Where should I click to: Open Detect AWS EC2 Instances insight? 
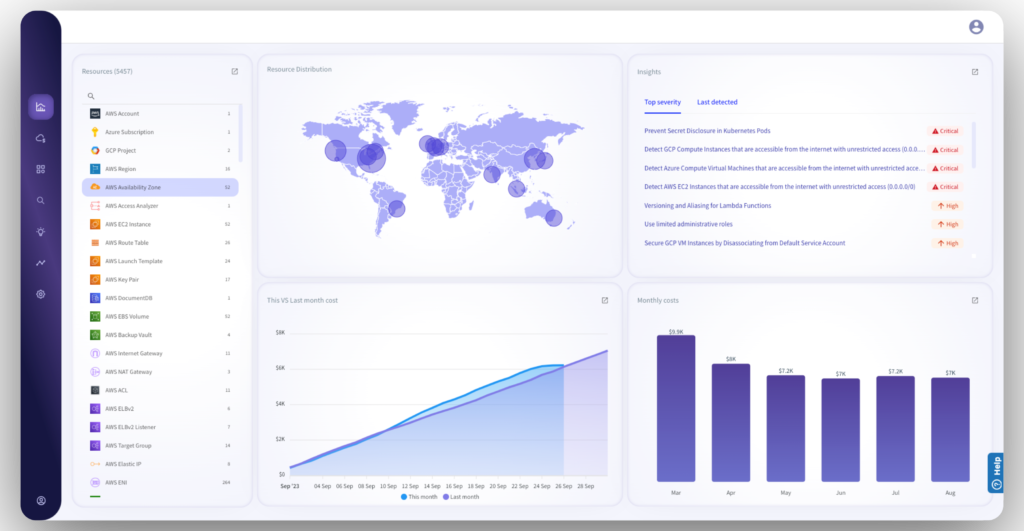[780, 187]
